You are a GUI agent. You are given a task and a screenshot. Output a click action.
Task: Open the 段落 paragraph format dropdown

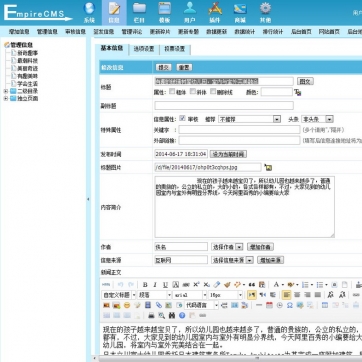click(x=154, y=295)
